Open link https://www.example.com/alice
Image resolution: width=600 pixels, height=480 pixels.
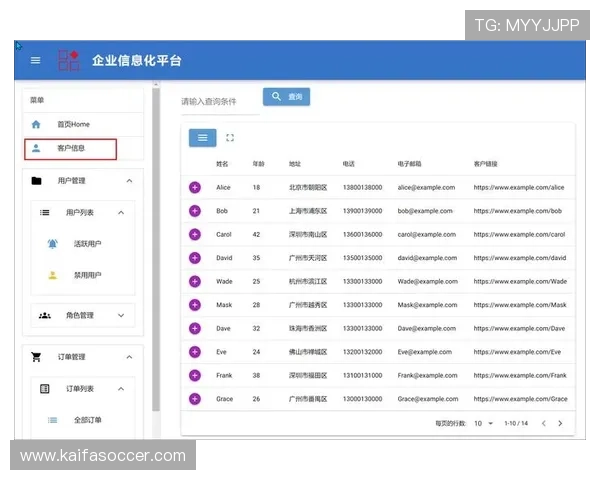point(519,188)
